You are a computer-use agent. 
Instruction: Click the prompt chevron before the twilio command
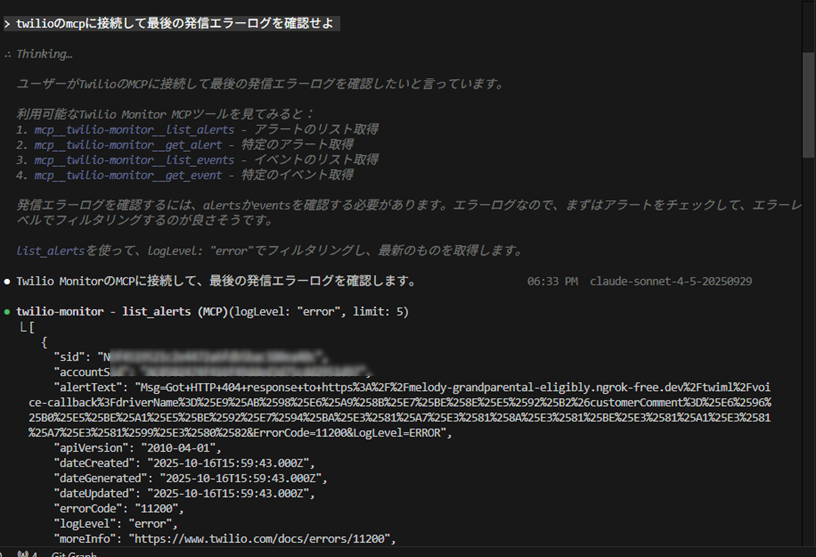[7, 23]
